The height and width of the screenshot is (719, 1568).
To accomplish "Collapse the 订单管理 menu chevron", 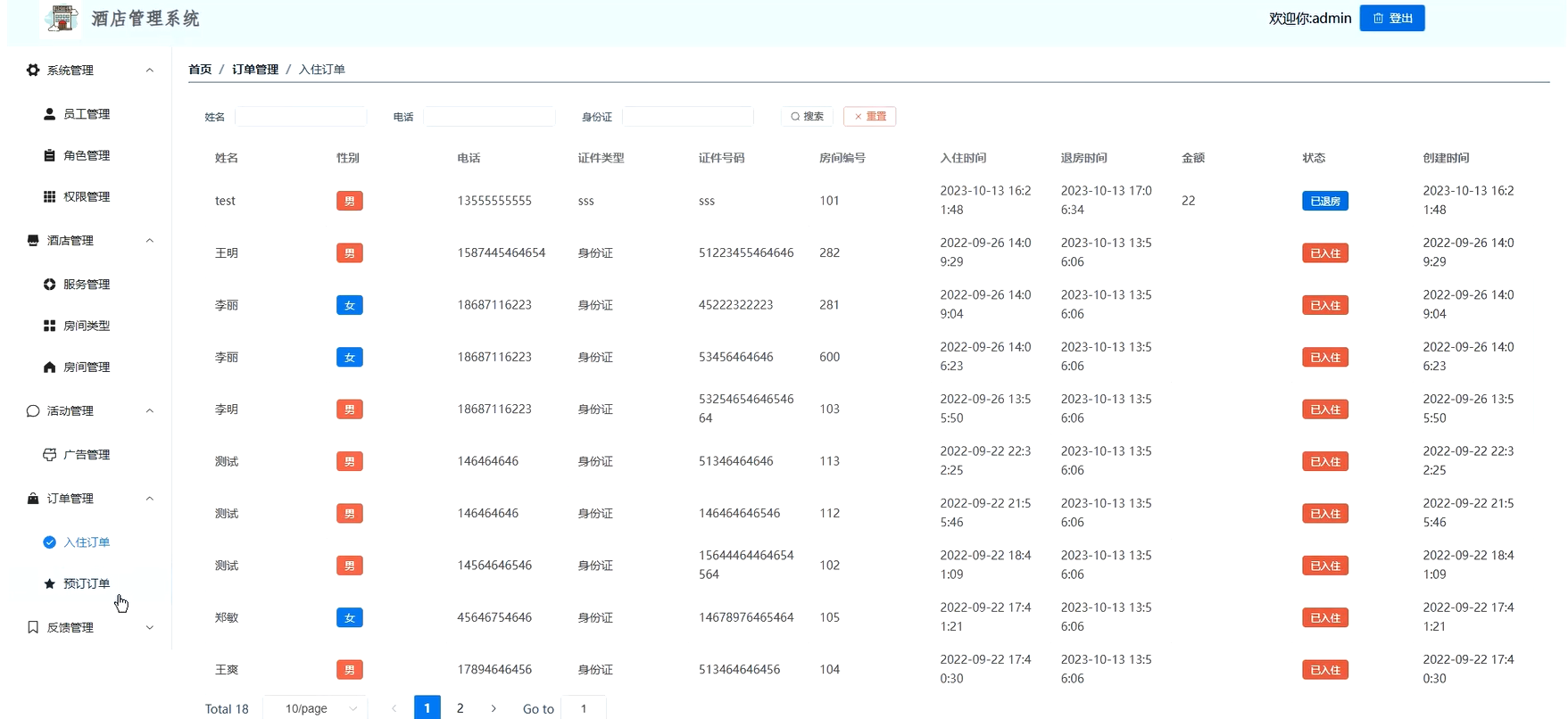I will pyautogui.click(x=150, y=499).
